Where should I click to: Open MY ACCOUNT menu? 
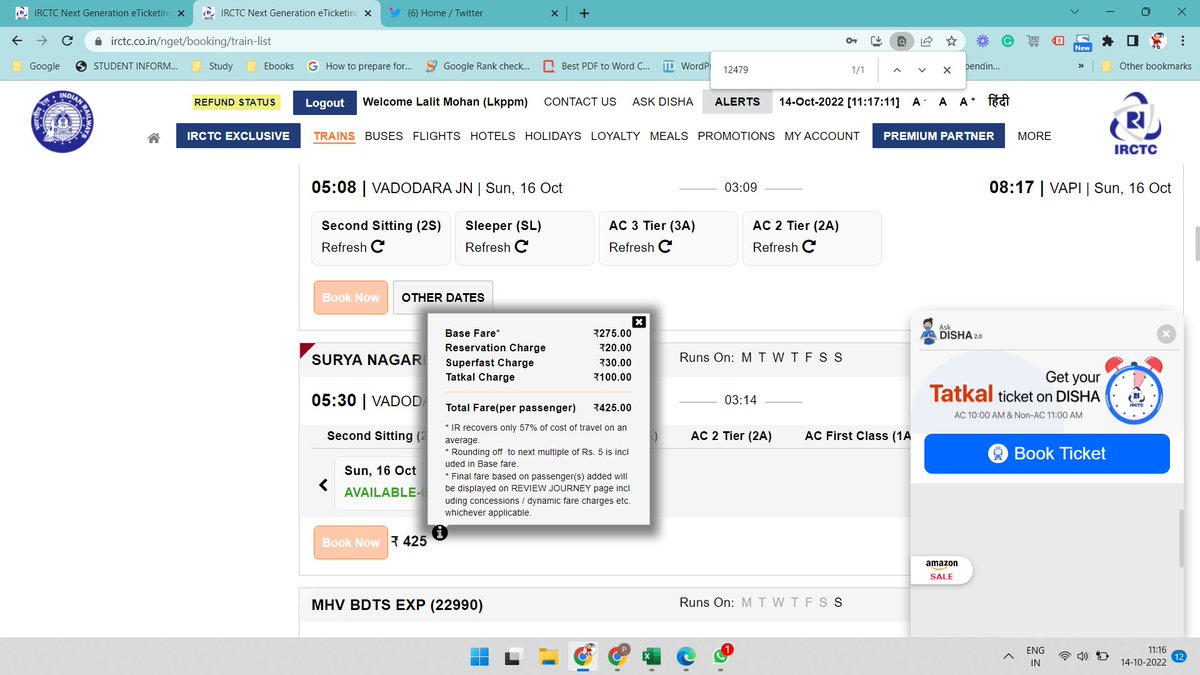click(822, 136)
